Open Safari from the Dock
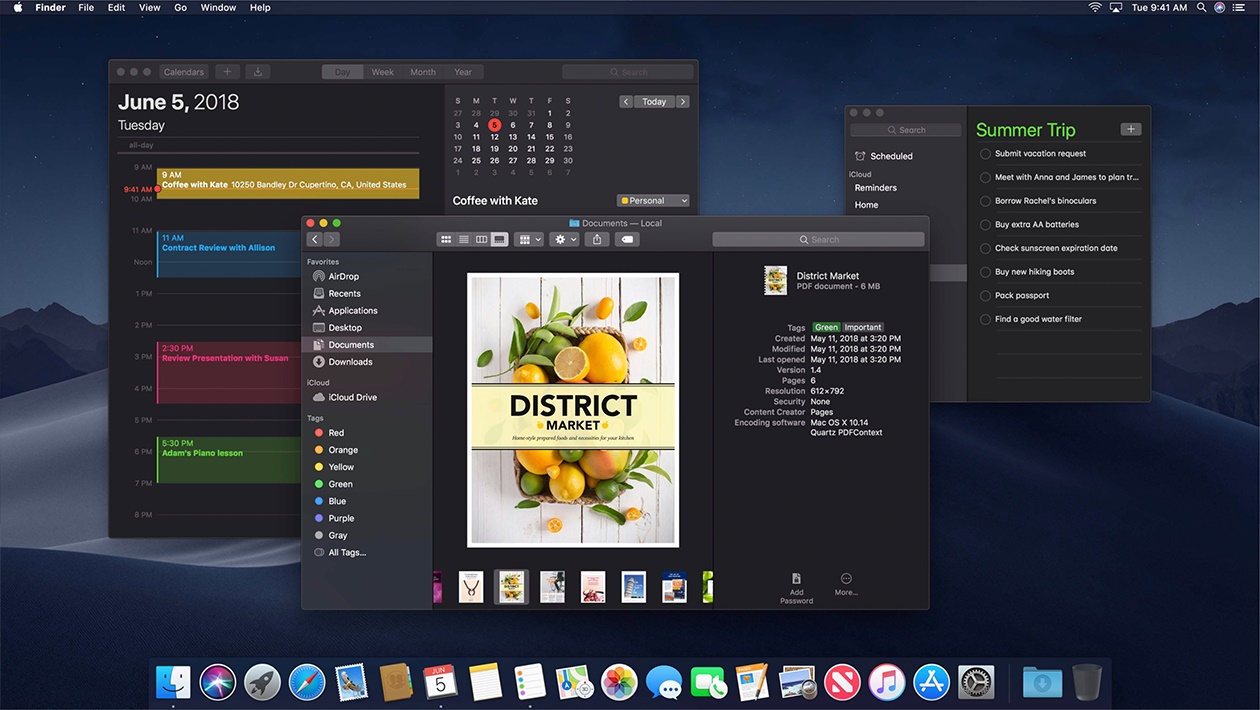 coord(307,682)
